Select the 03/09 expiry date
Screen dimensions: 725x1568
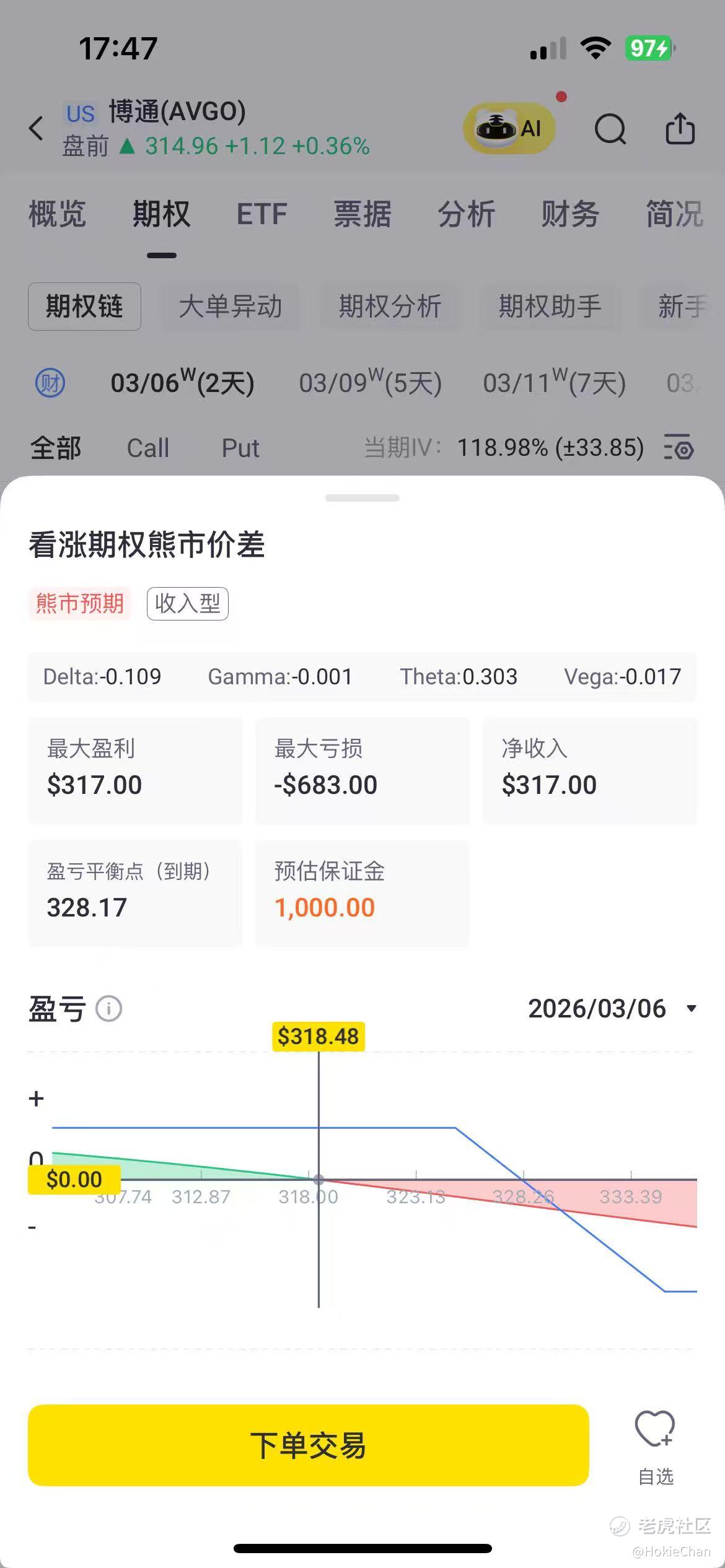(371, 383)
